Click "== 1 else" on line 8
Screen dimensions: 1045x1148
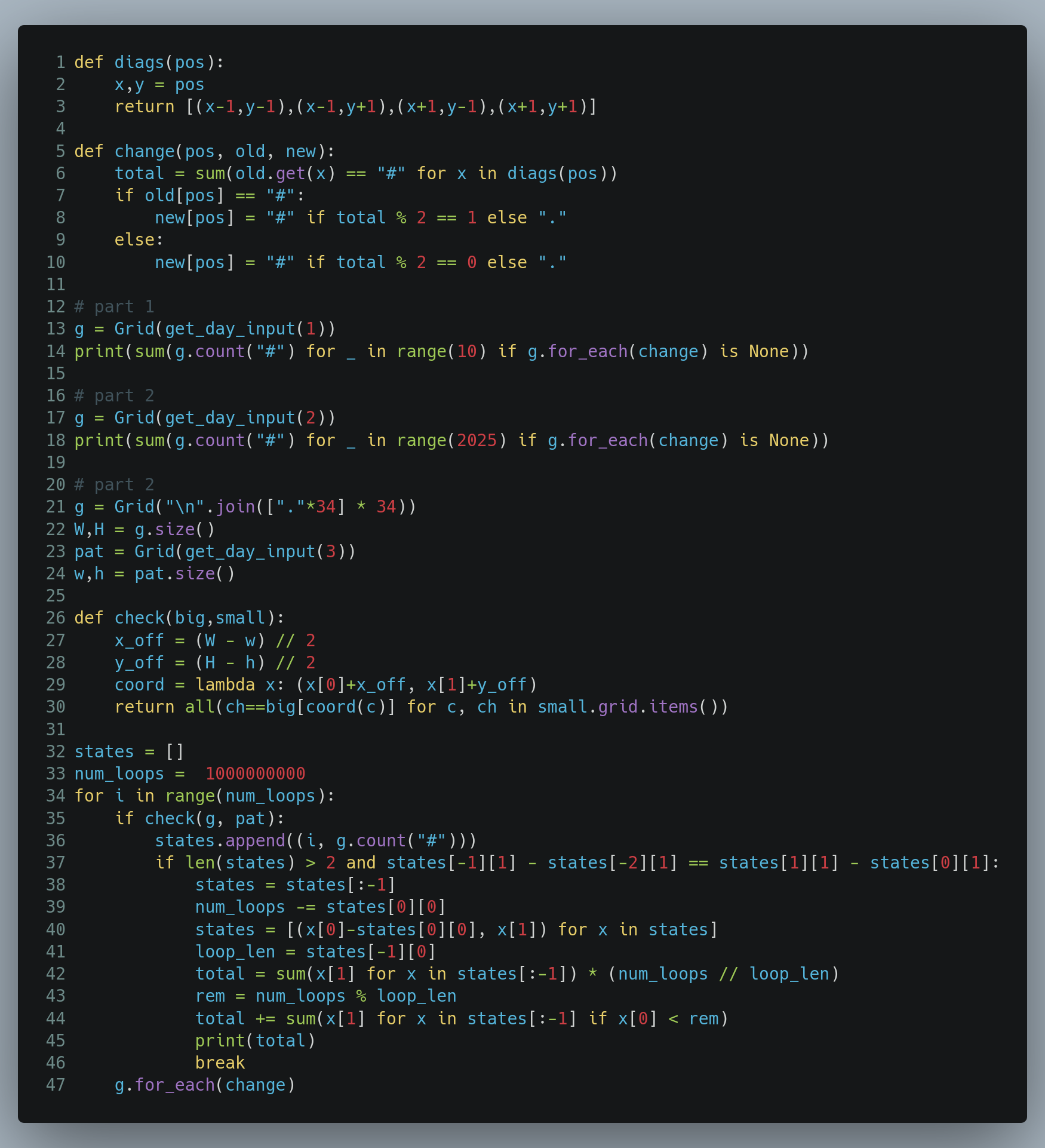[482, 218]
